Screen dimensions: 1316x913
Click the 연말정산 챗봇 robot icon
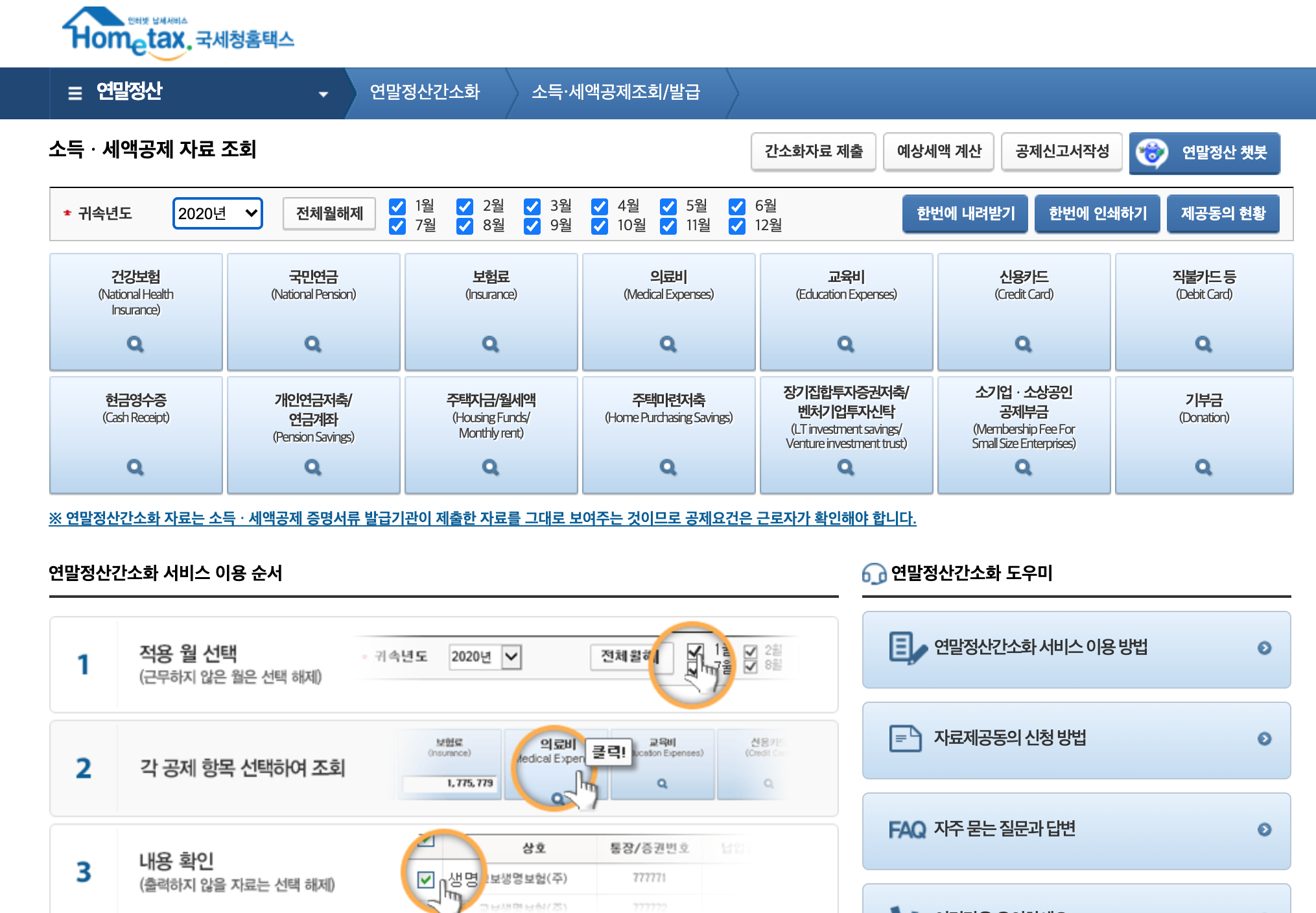click(x=1152, y=153)
